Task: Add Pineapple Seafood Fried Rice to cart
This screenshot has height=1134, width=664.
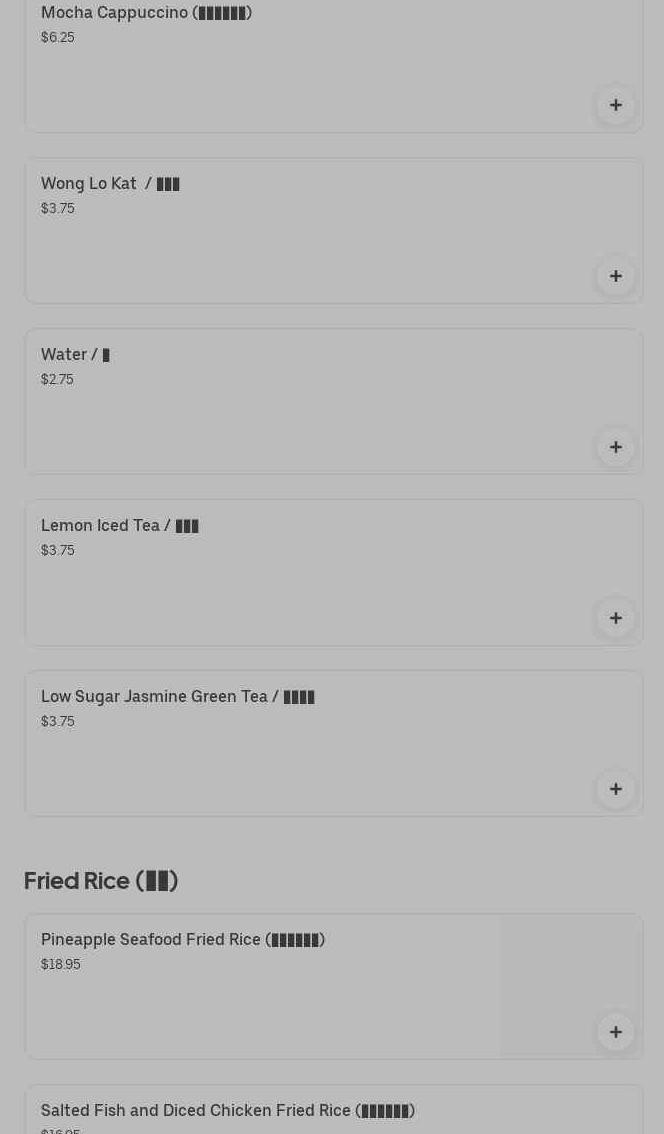Action: (x=616, y=1032)
